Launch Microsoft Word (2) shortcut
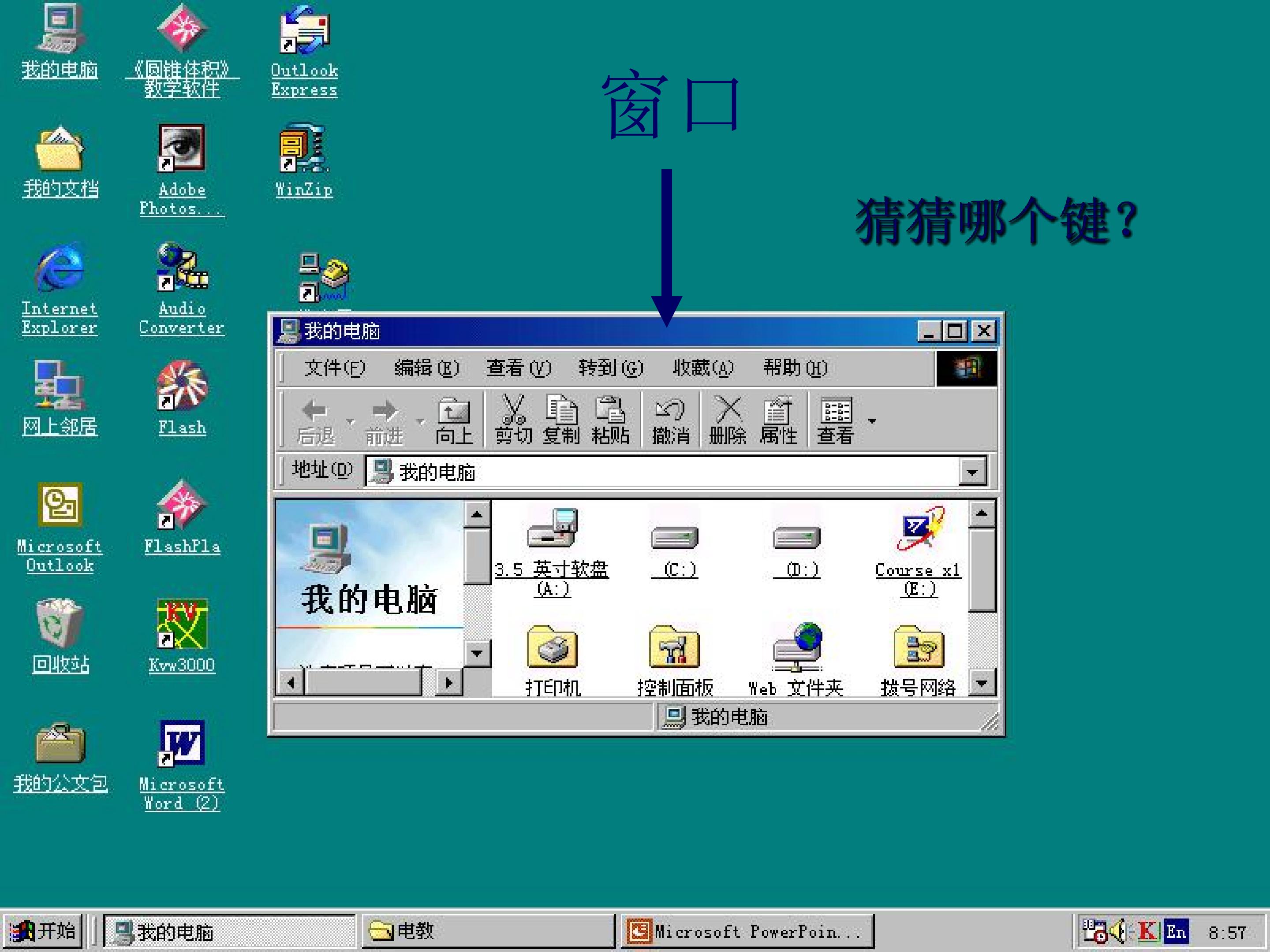This screenshot has width=1270, height=952. [182, 766]
